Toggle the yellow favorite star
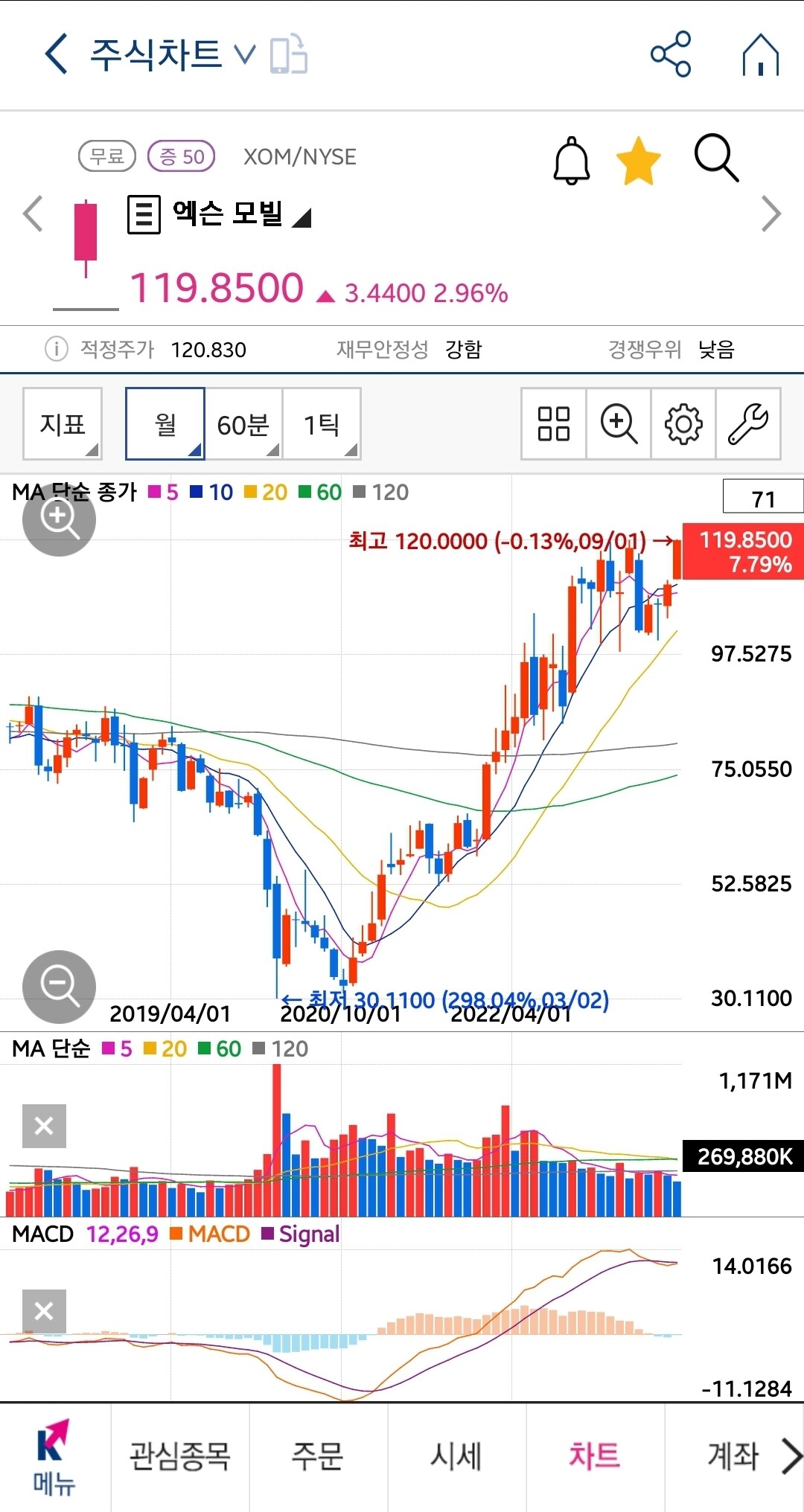The image size is (804, 1512). click(639, 160)
